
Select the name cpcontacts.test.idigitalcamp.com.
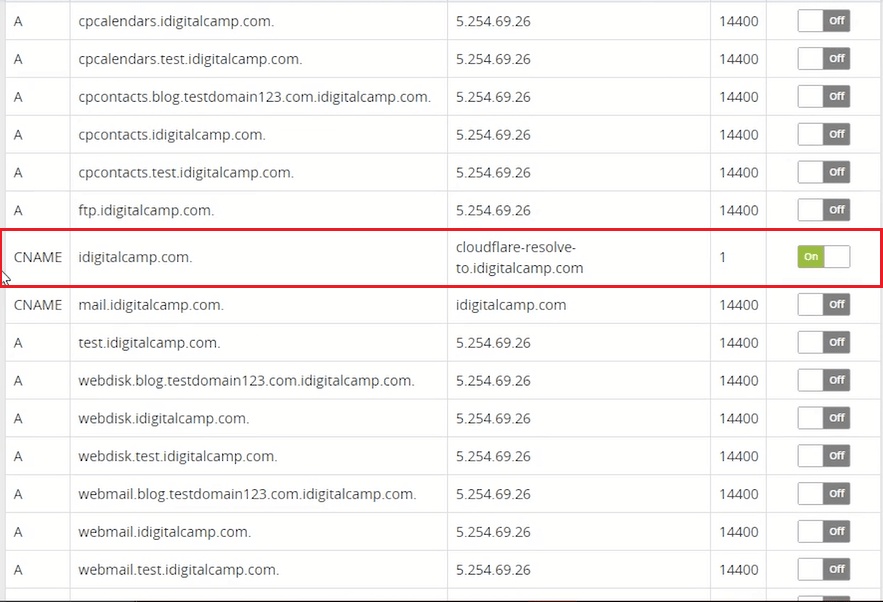pyautogui.click(x=186, y=172)
